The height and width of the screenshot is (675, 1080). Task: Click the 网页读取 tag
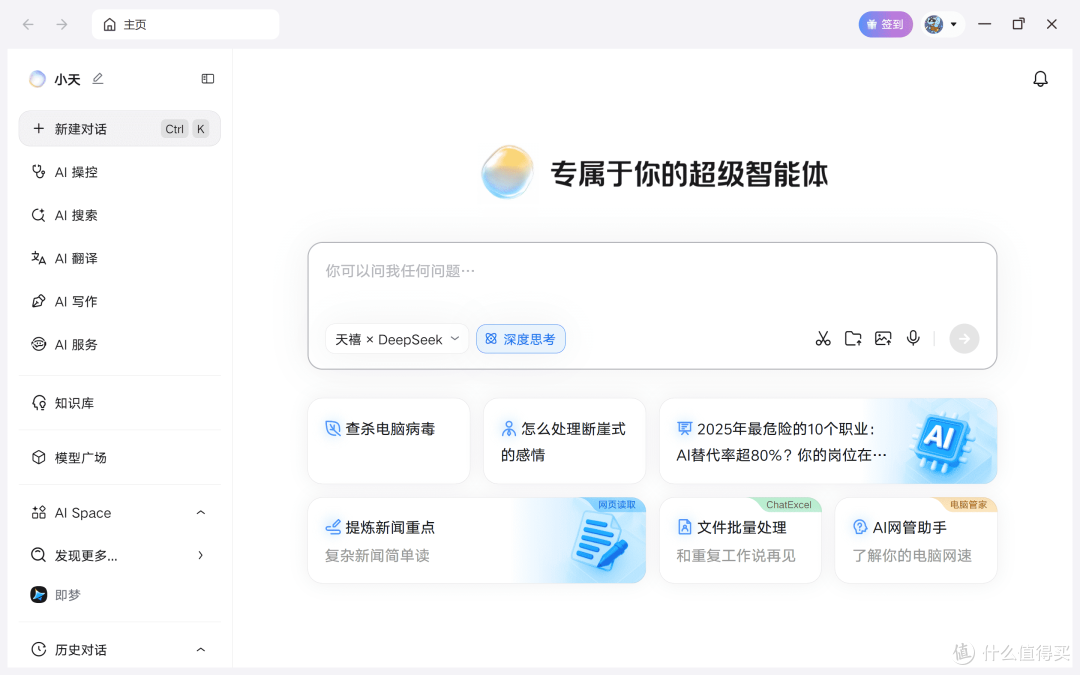(x=616, y=505)
